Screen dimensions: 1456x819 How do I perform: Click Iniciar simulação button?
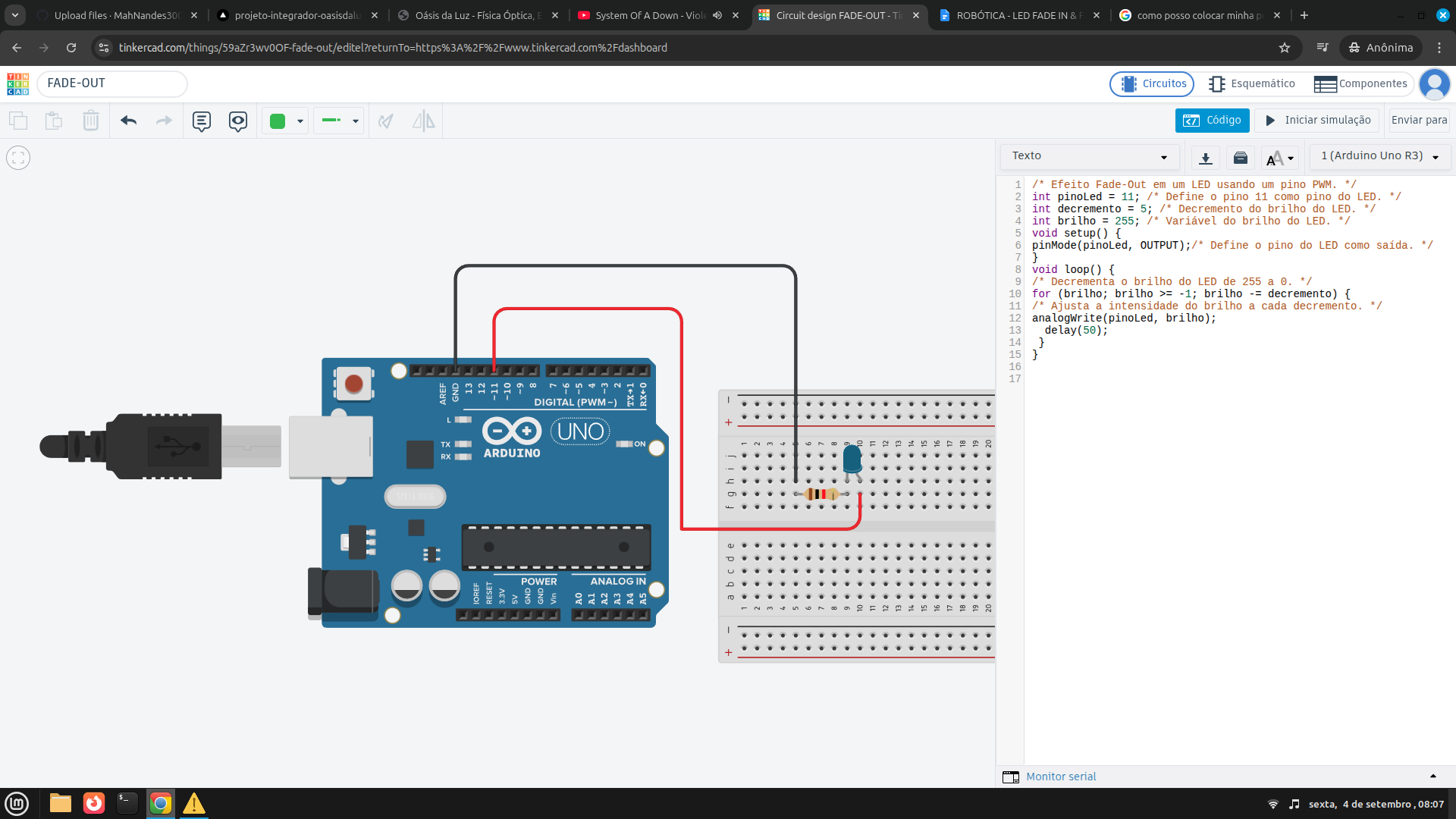tap(1318, 121)
